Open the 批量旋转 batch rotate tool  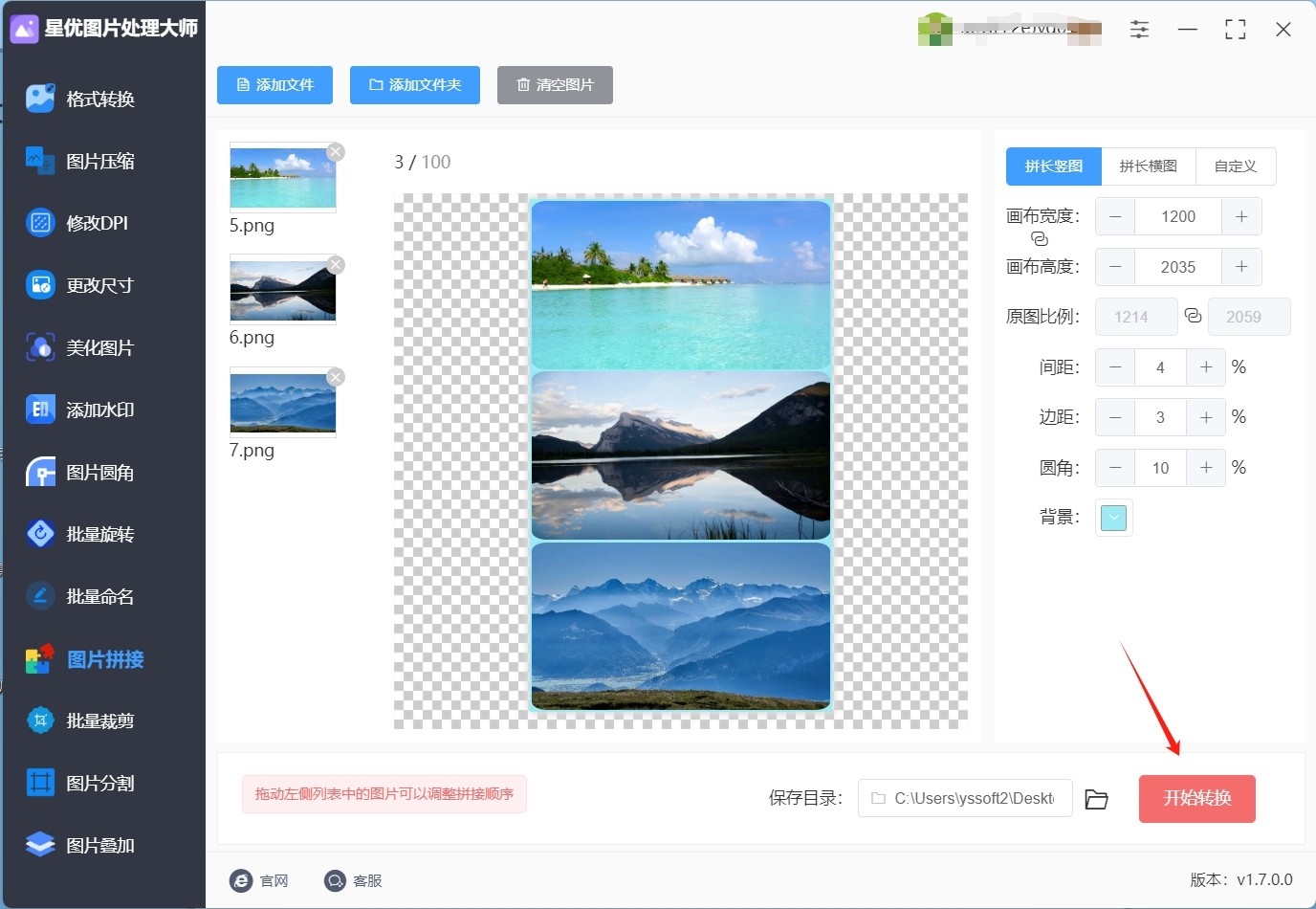coord(99,534)
